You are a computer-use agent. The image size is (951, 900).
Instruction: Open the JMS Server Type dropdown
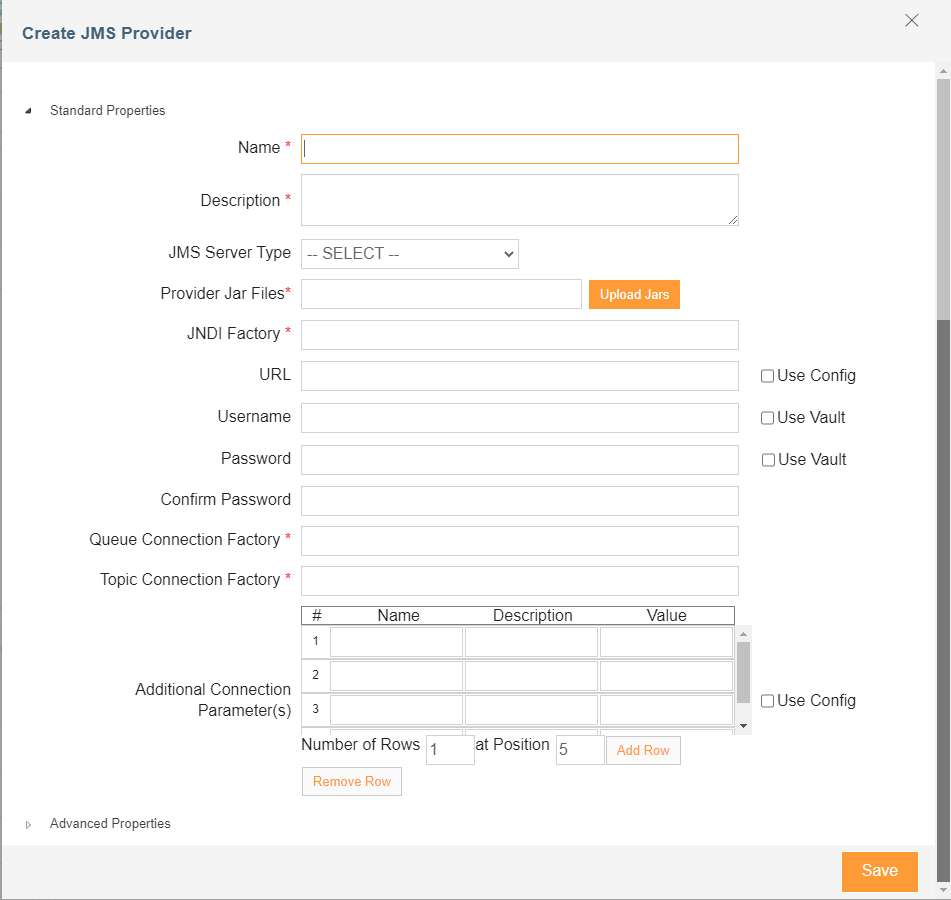pos(410,254)
